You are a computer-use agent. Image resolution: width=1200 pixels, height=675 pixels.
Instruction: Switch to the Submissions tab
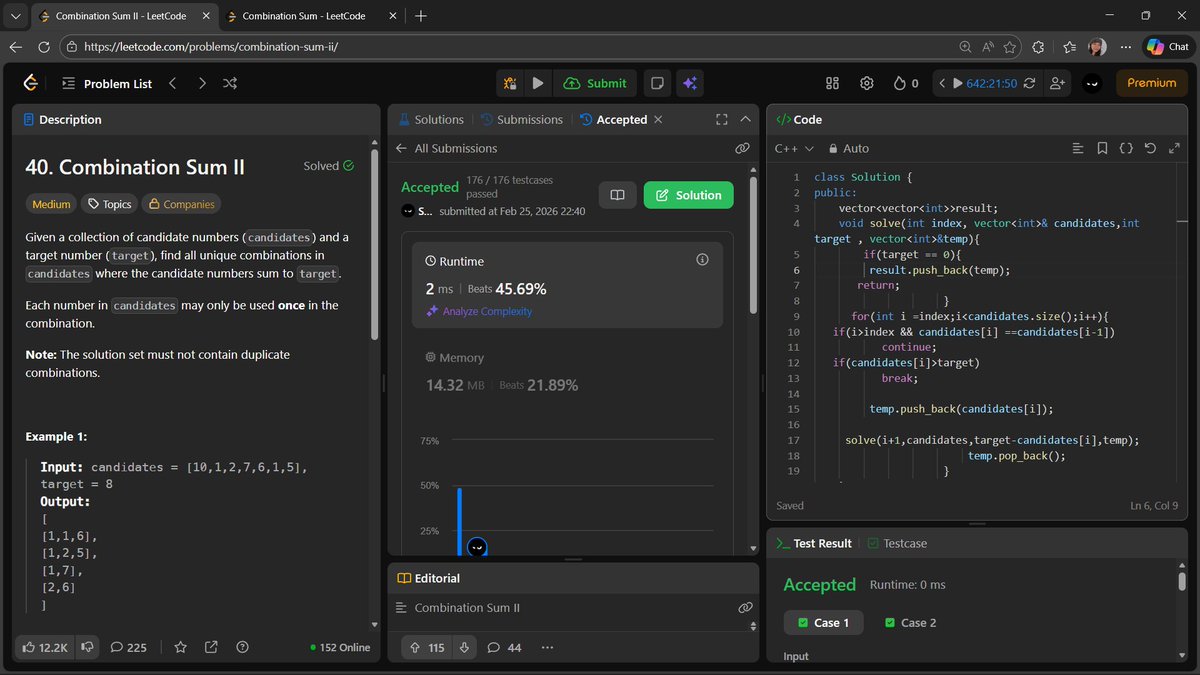[522, 119]
